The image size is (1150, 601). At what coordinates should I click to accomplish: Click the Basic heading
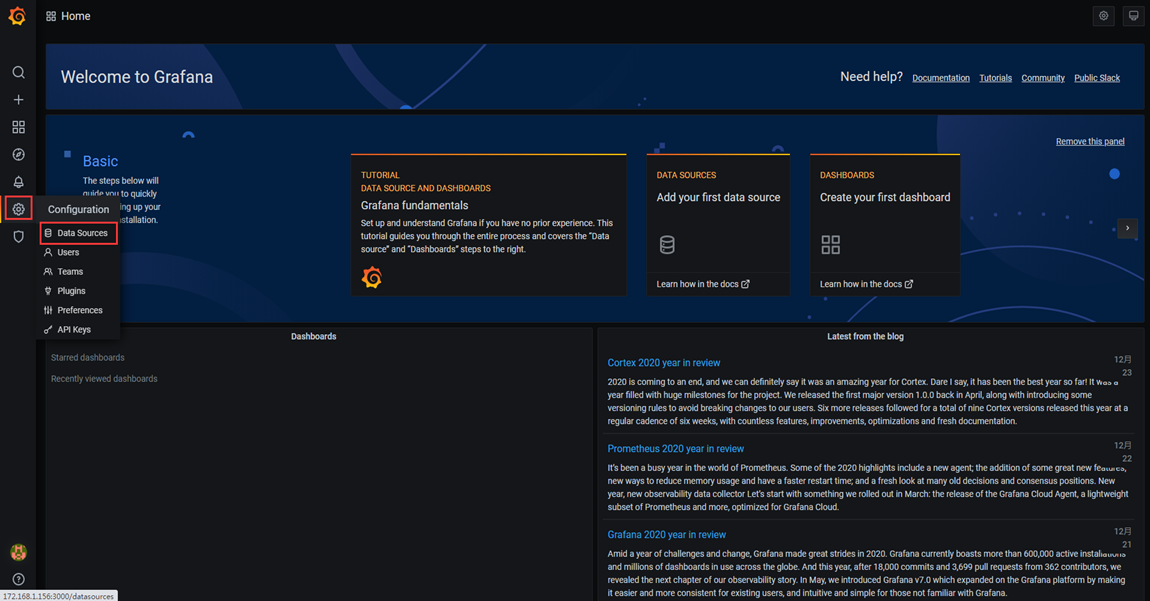[x=100, y=161]
